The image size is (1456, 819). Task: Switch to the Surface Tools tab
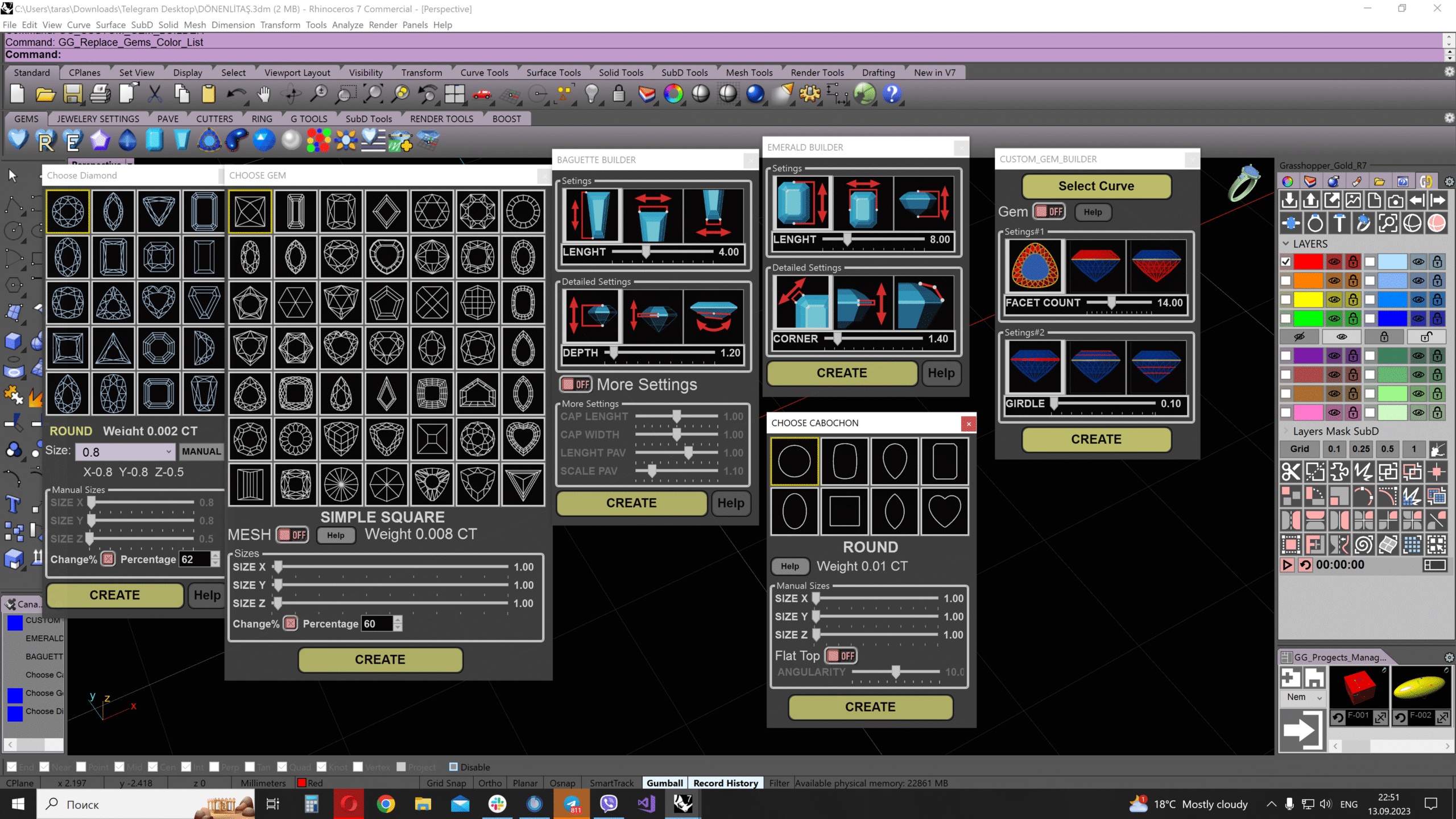pos(553,73)
